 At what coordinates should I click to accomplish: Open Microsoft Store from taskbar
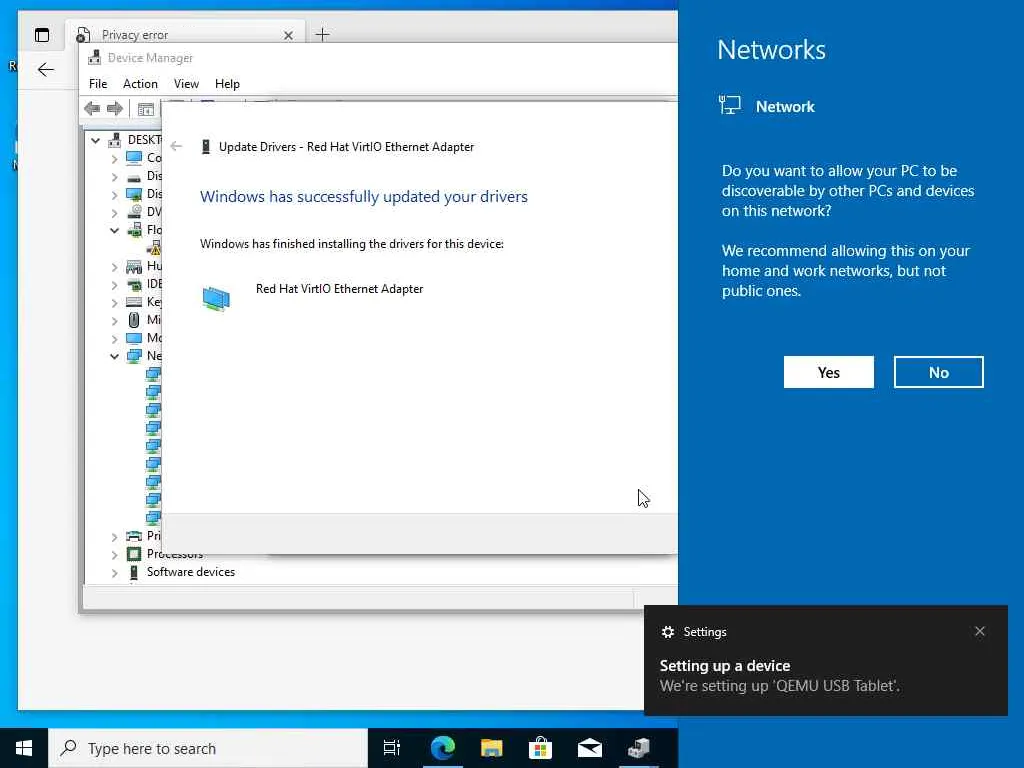pos(540,748)
